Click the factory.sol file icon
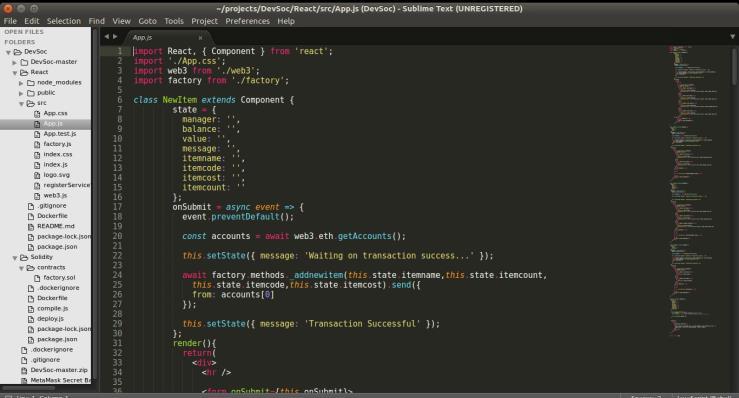Viewport: 739px width, 398px height. coord(37,278)
